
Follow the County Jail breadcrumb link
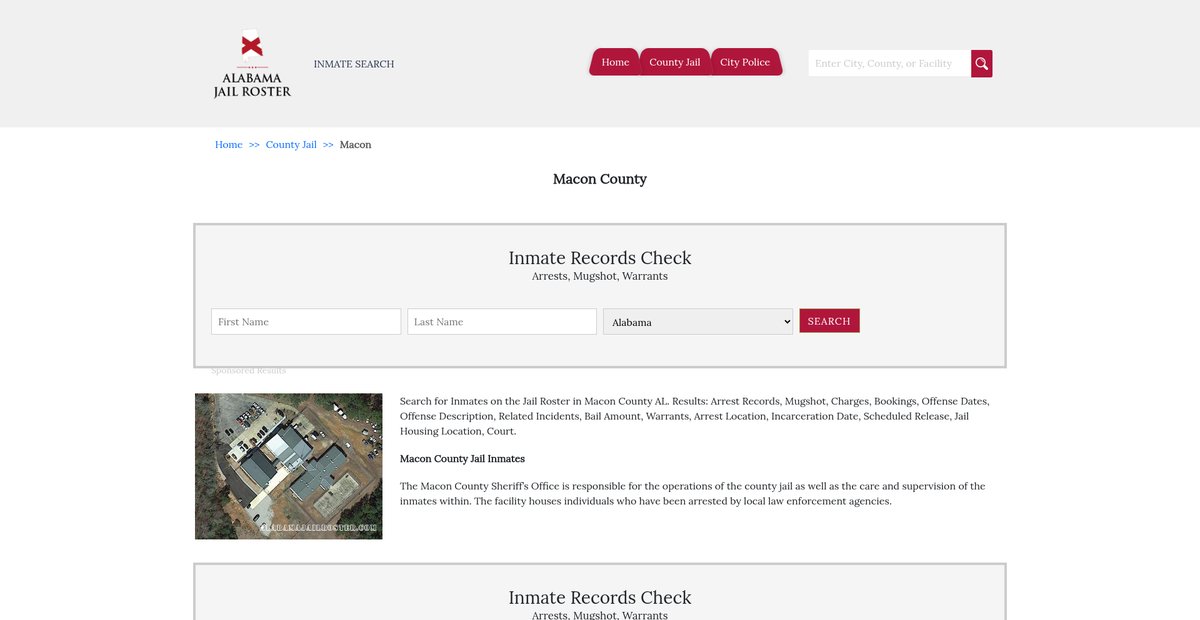pyautogui.click(x=291, y=145)
